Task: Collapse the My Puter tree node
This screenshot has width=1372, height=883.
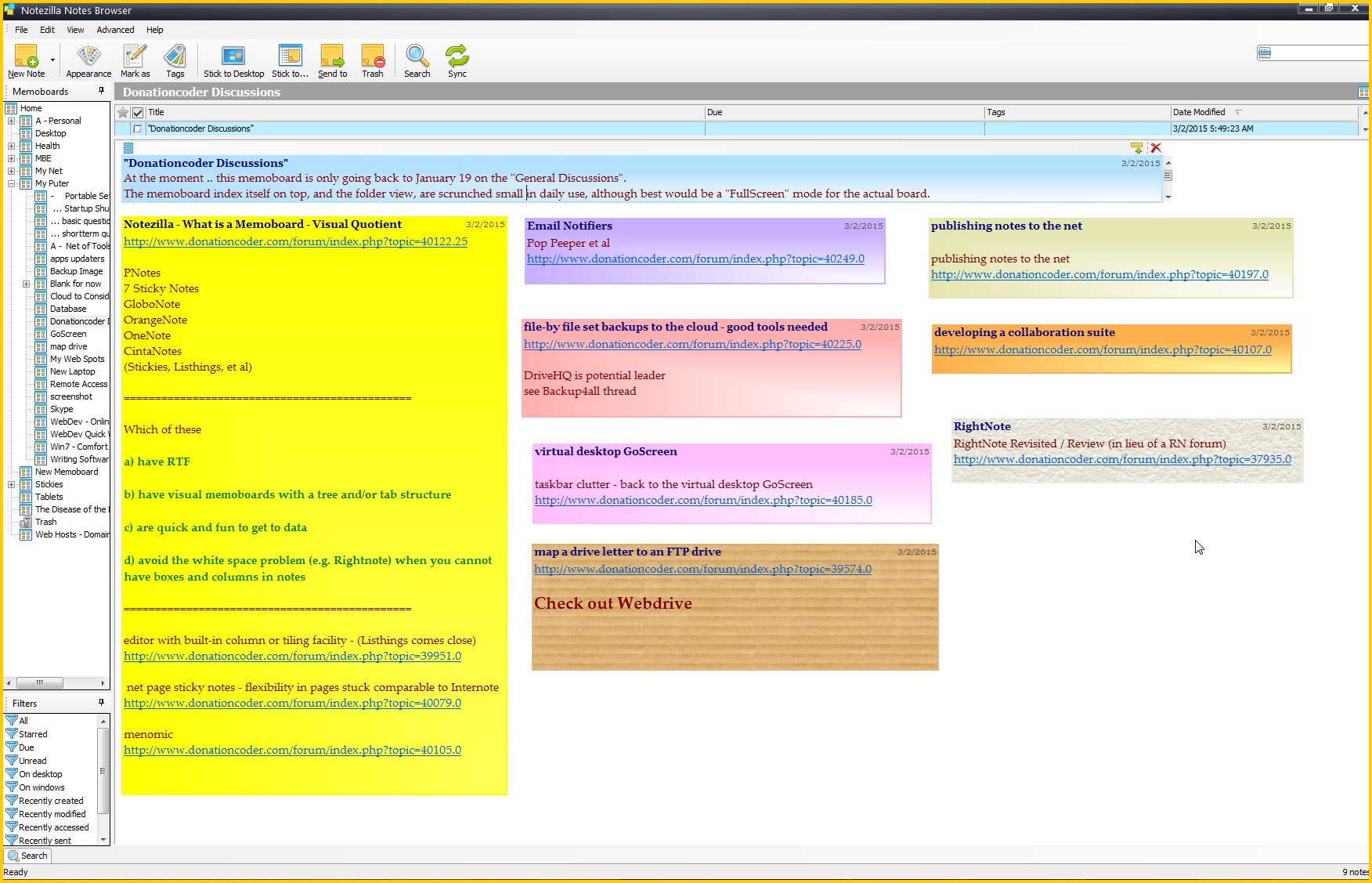Action: pos(11,183)
